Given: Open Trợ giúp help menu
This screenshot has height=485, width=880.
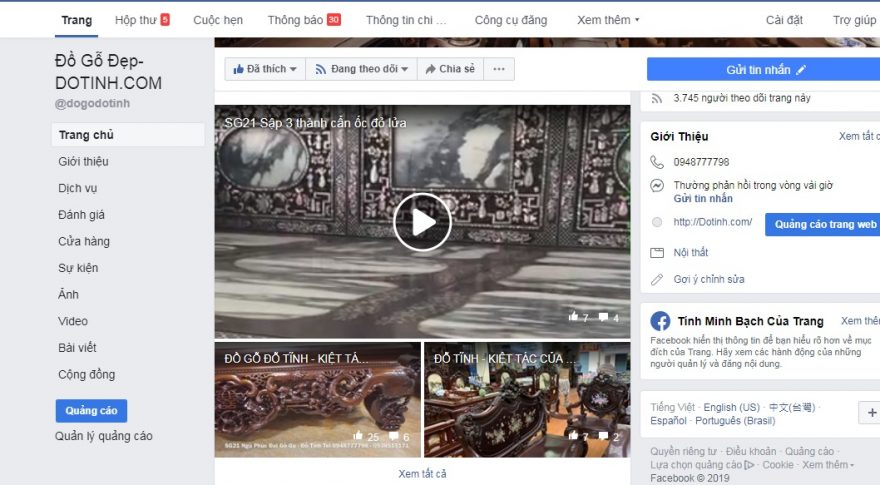Looking at the screenshot, I should pyautogui.click(x=854, y=20).
